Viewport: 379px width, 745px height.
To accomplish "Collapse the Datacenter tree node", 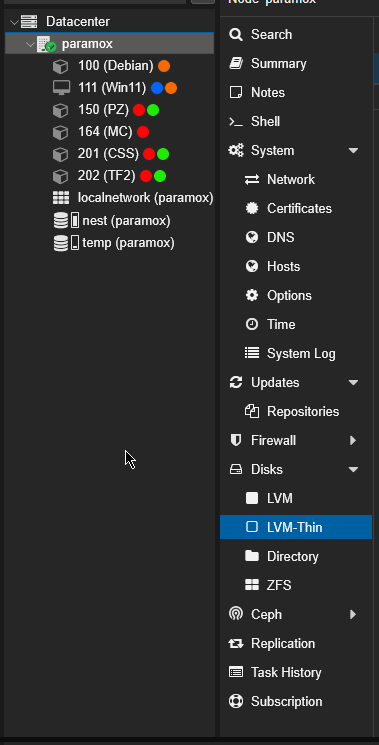I will (14, 22).
